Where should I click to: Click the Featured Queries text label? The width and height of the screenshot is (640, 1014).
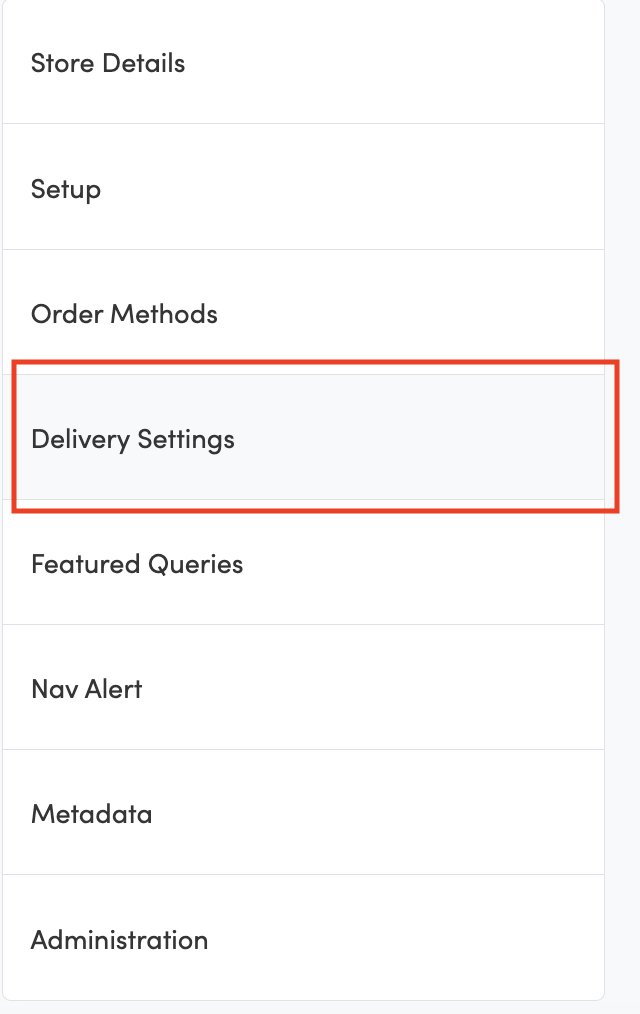coord(137,564)
